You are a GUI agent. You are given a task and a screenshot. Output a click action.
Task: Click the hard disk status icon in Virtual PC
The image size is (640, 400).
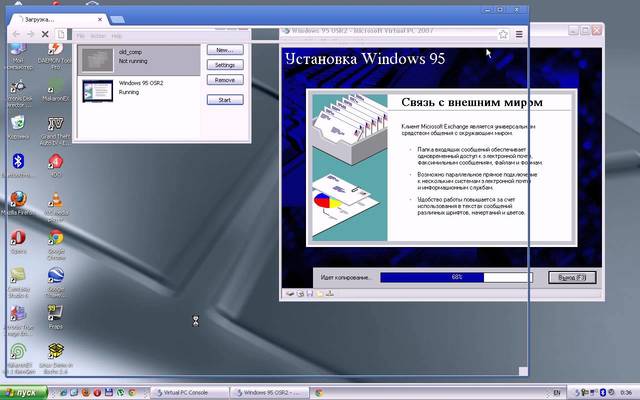(290, 293)
